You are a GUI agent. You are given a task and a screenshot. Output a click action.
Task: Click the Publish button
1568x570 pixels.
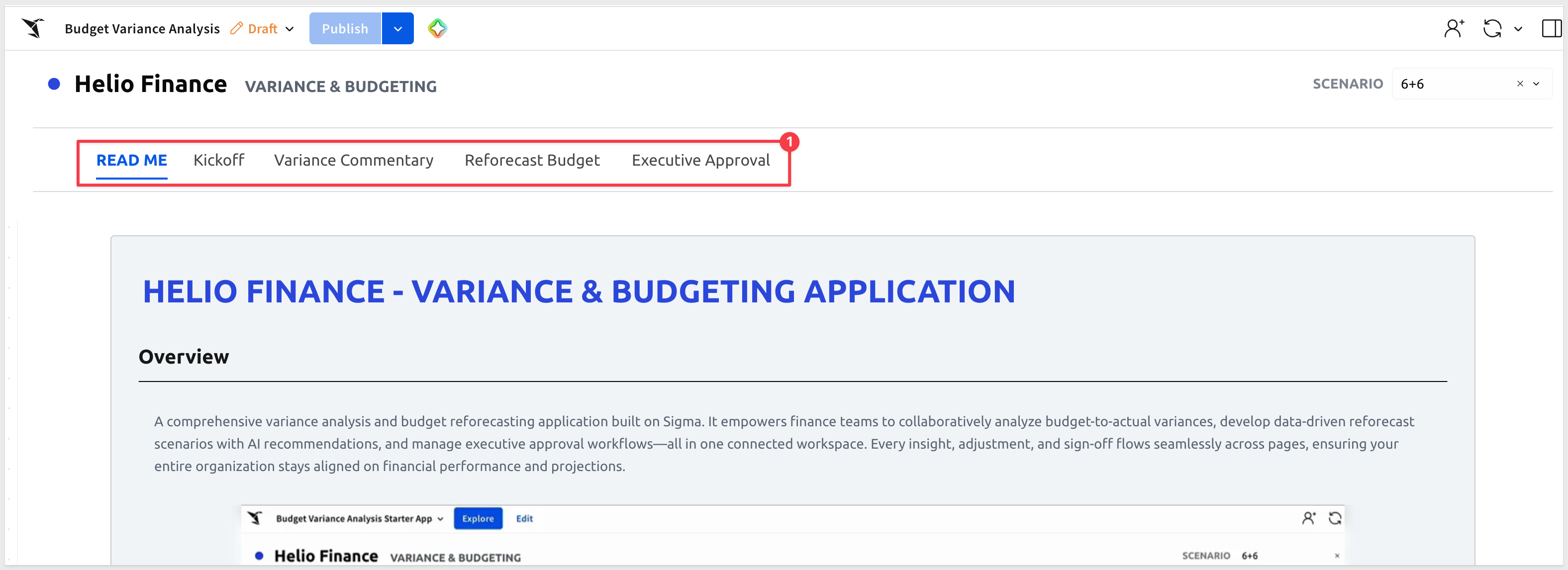pos(345,28)
